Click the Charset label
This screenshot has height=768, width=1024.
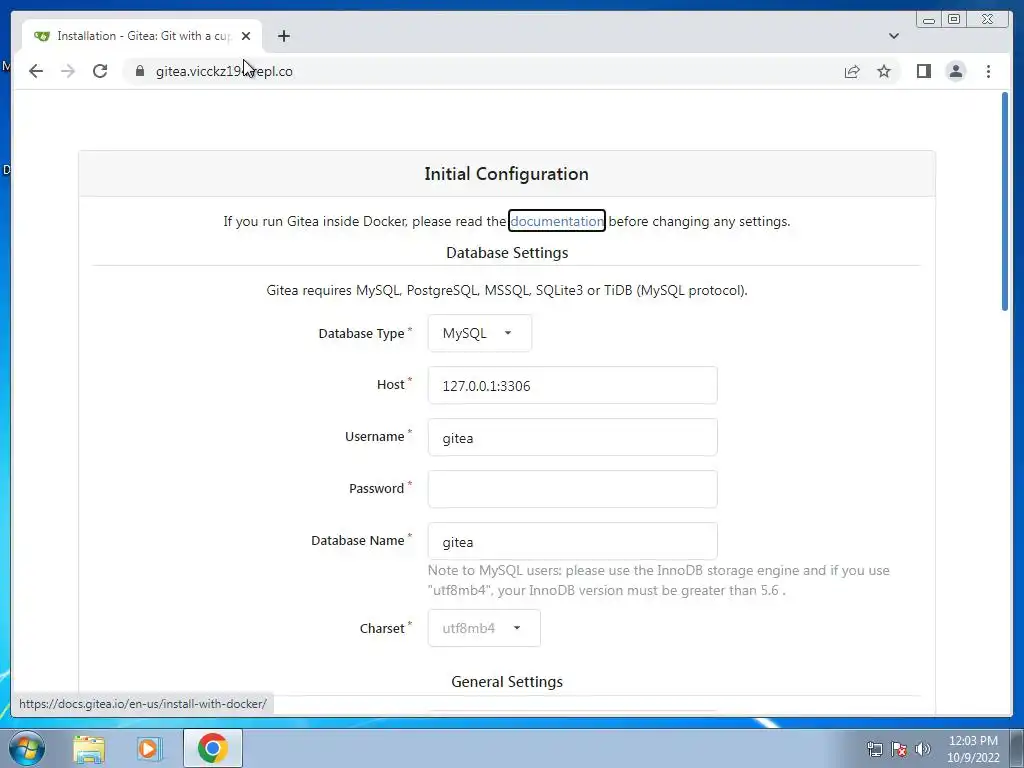click(382, 628)
